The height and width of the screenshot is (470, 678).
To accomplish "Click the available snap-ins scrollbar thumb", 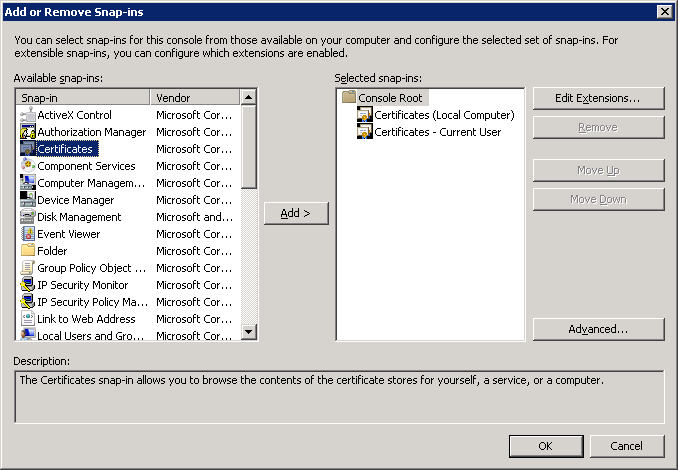I will pyautogui.click(x=248, y=147).
